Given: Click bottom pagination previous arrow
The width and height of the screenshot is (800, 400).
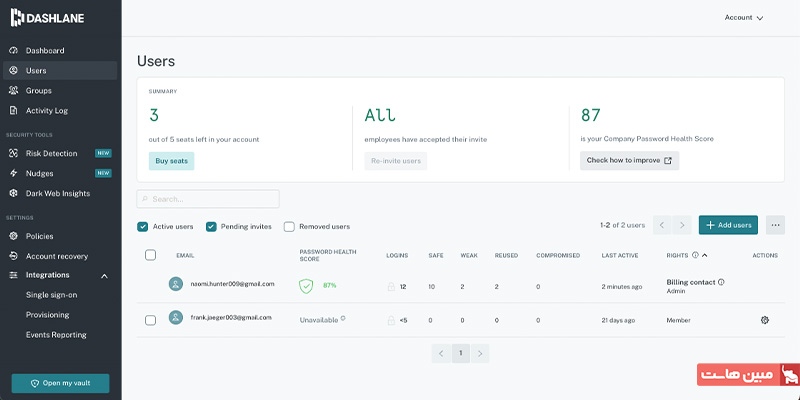Looking at the screenshot, I should coord(441,353).
